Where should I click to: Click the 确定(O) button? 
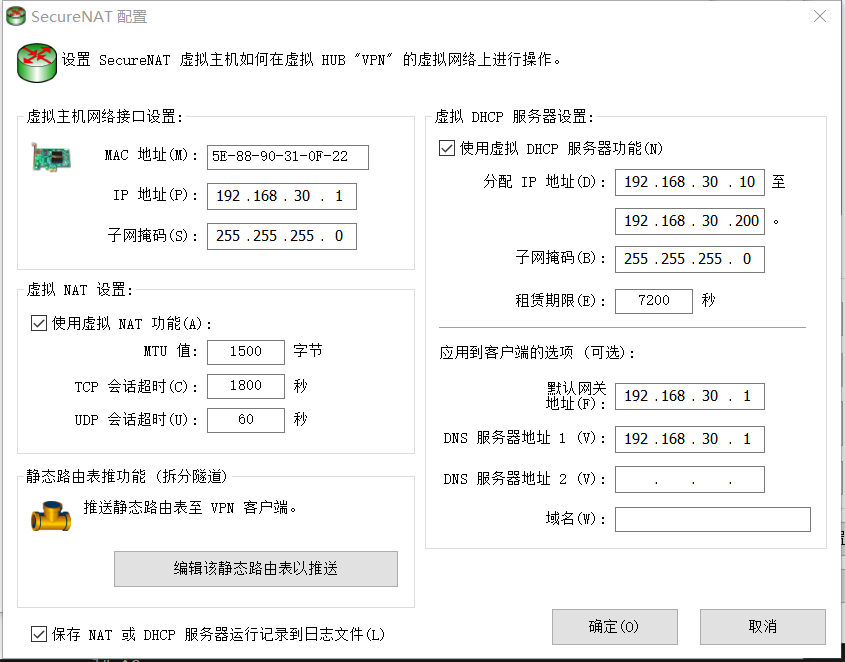[x=614, y=626]
